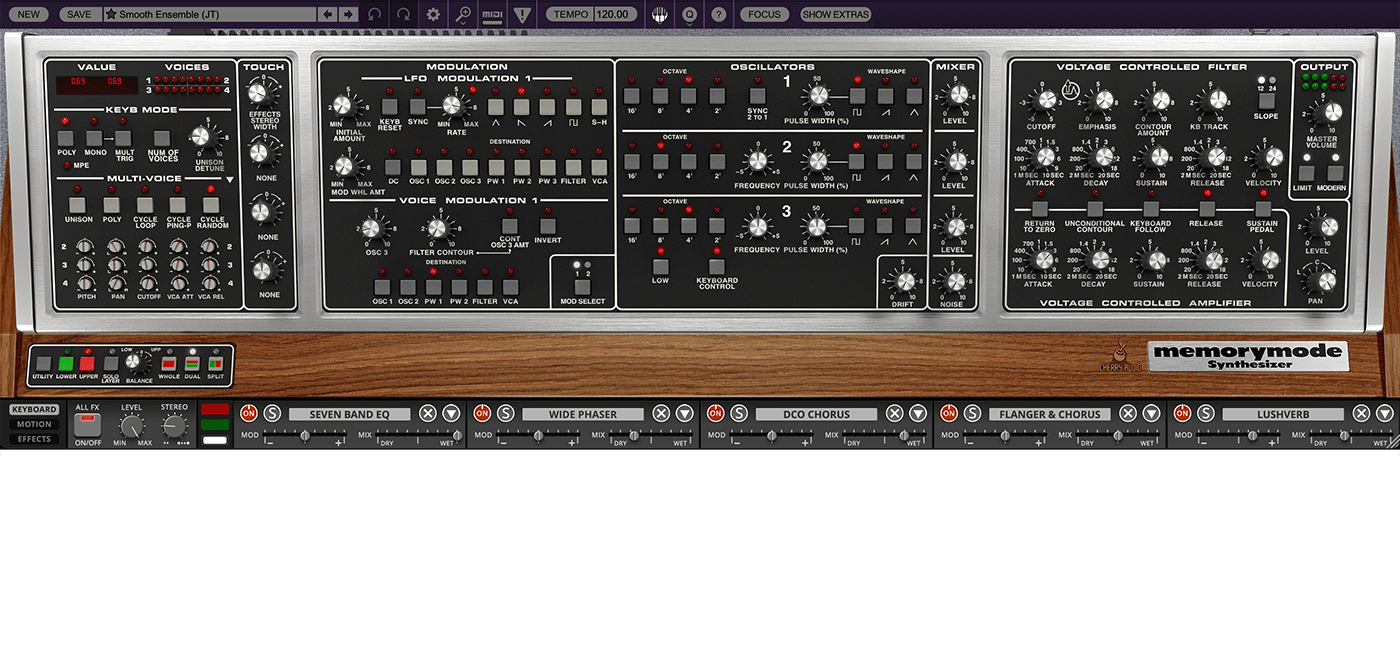1400x669 pixels.
Task: Click the Mod Select button
Action: (x=582, y=286)
